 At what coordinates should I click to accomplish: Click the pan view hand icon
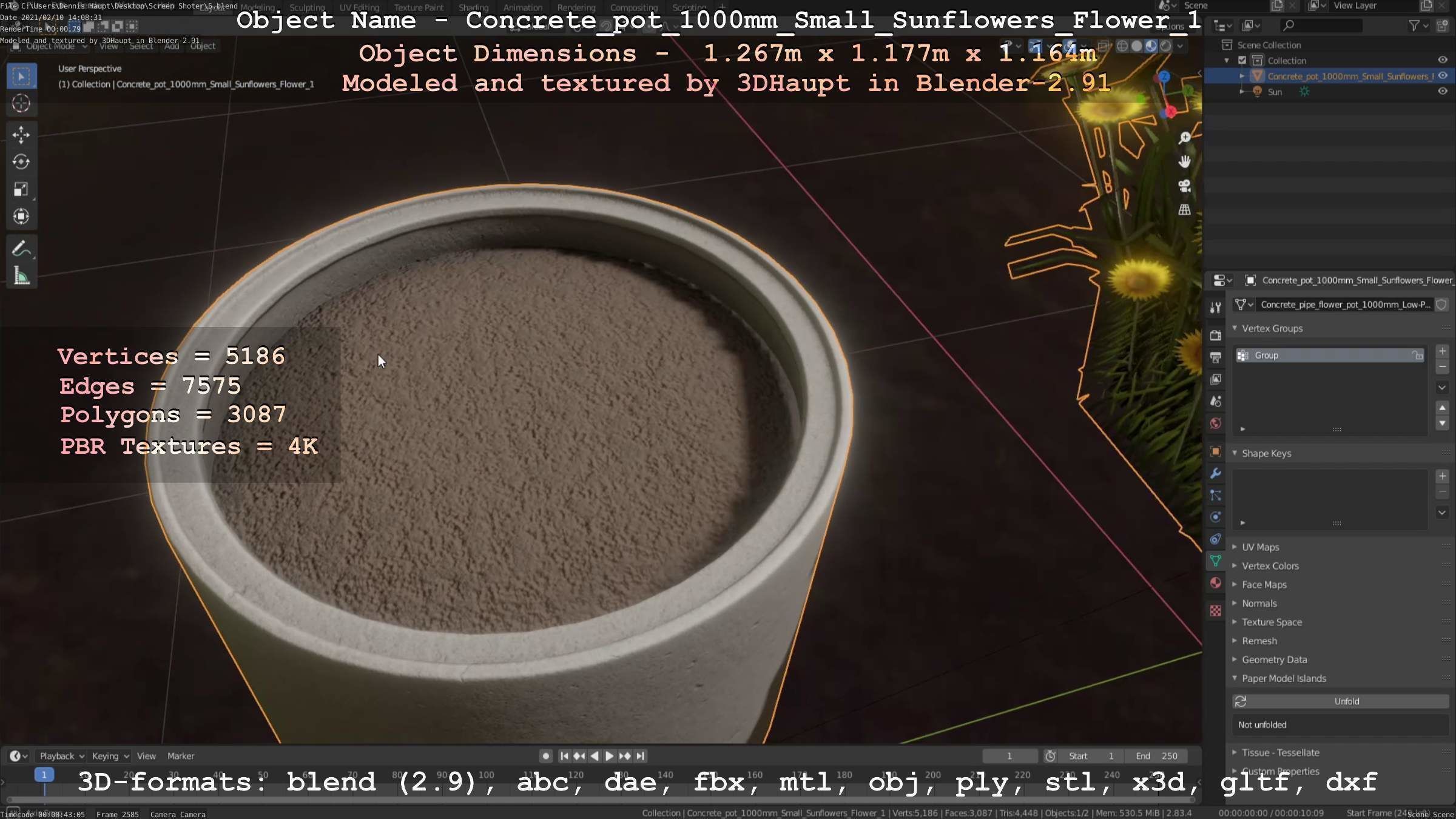pos(1184,161)
